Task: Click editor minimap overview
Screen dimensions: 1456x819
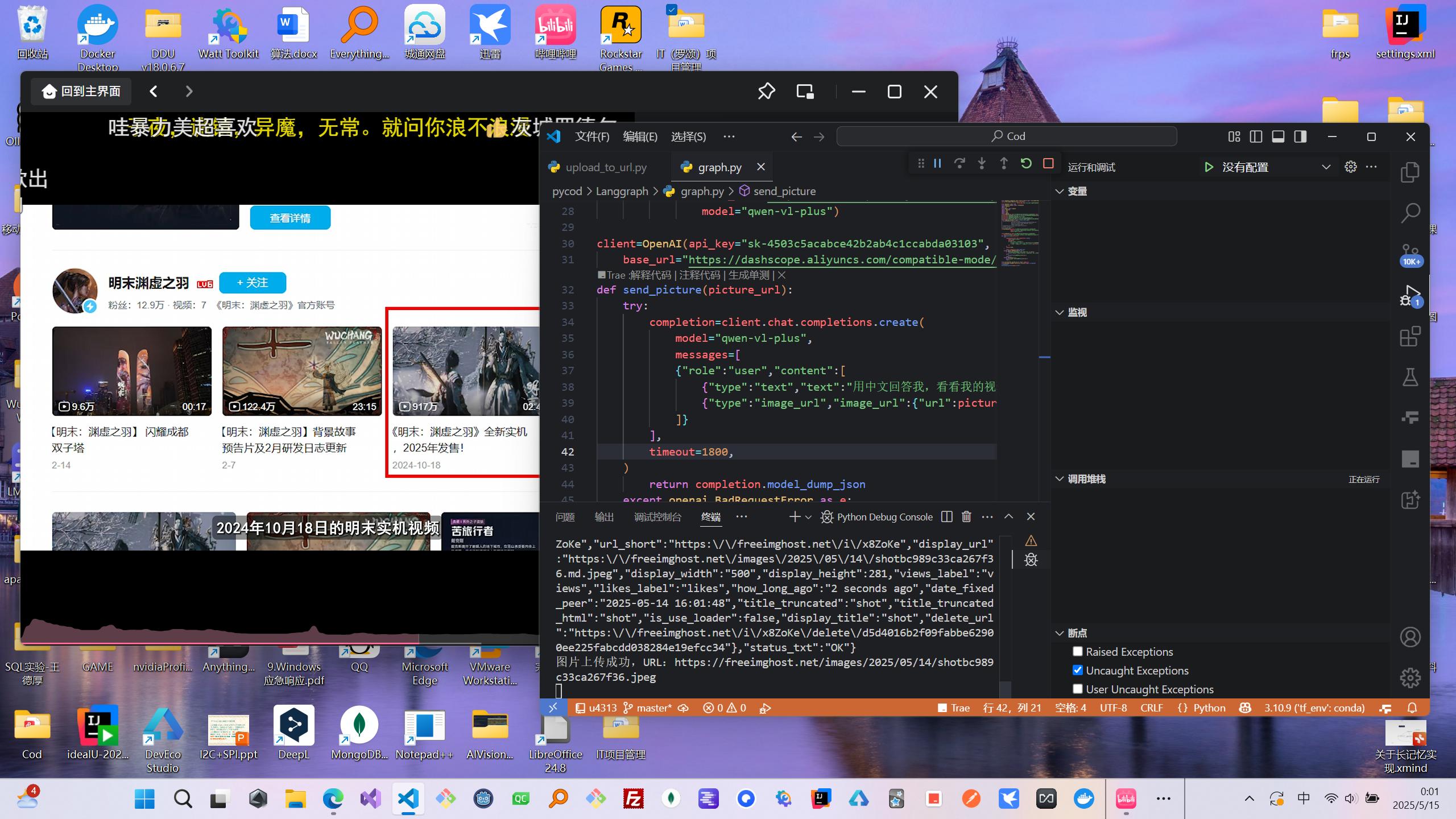Action: click(1020, 233)
